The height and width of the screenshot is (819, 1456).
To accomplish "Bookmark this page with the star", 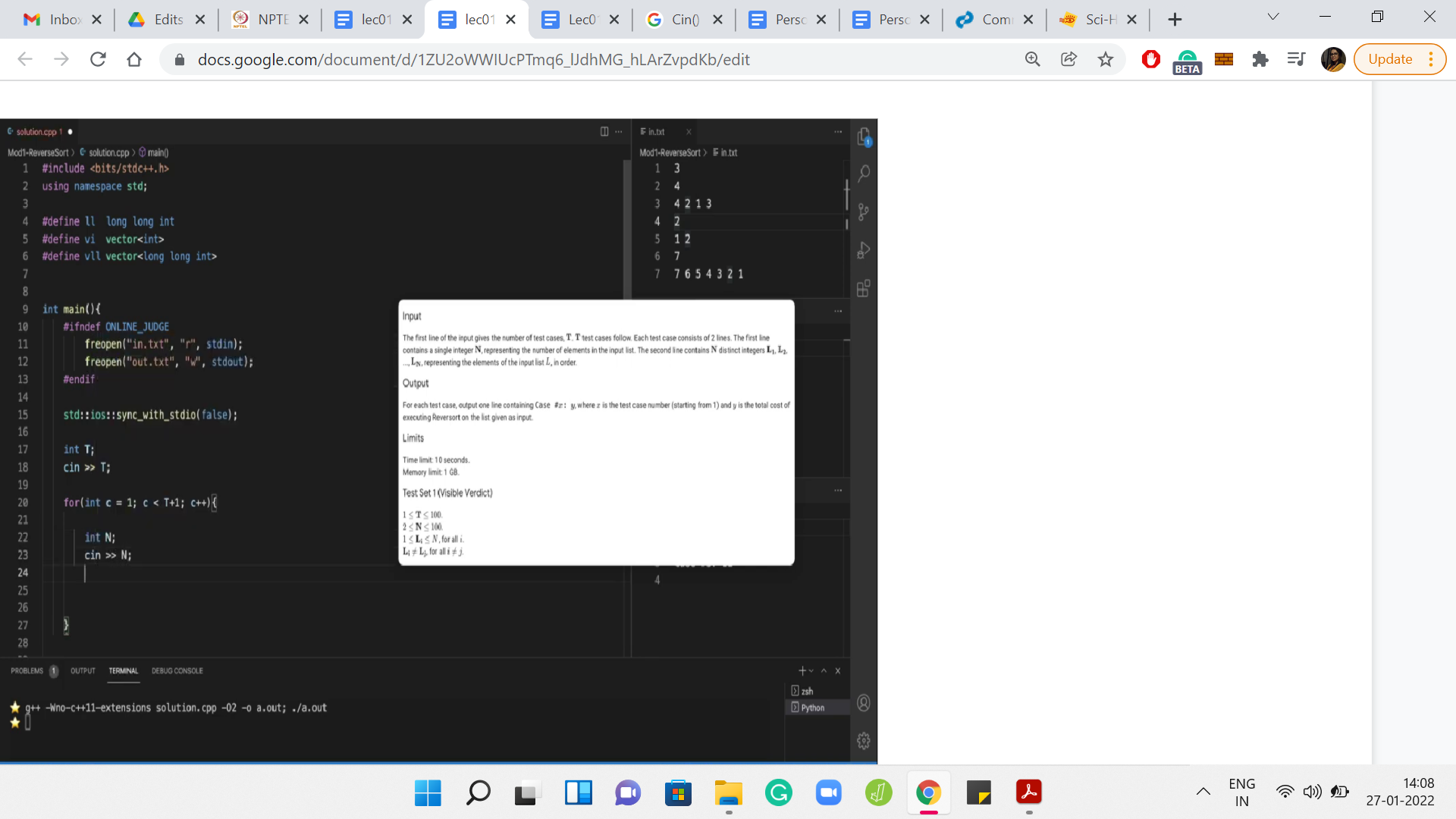I will [1105, 59].
